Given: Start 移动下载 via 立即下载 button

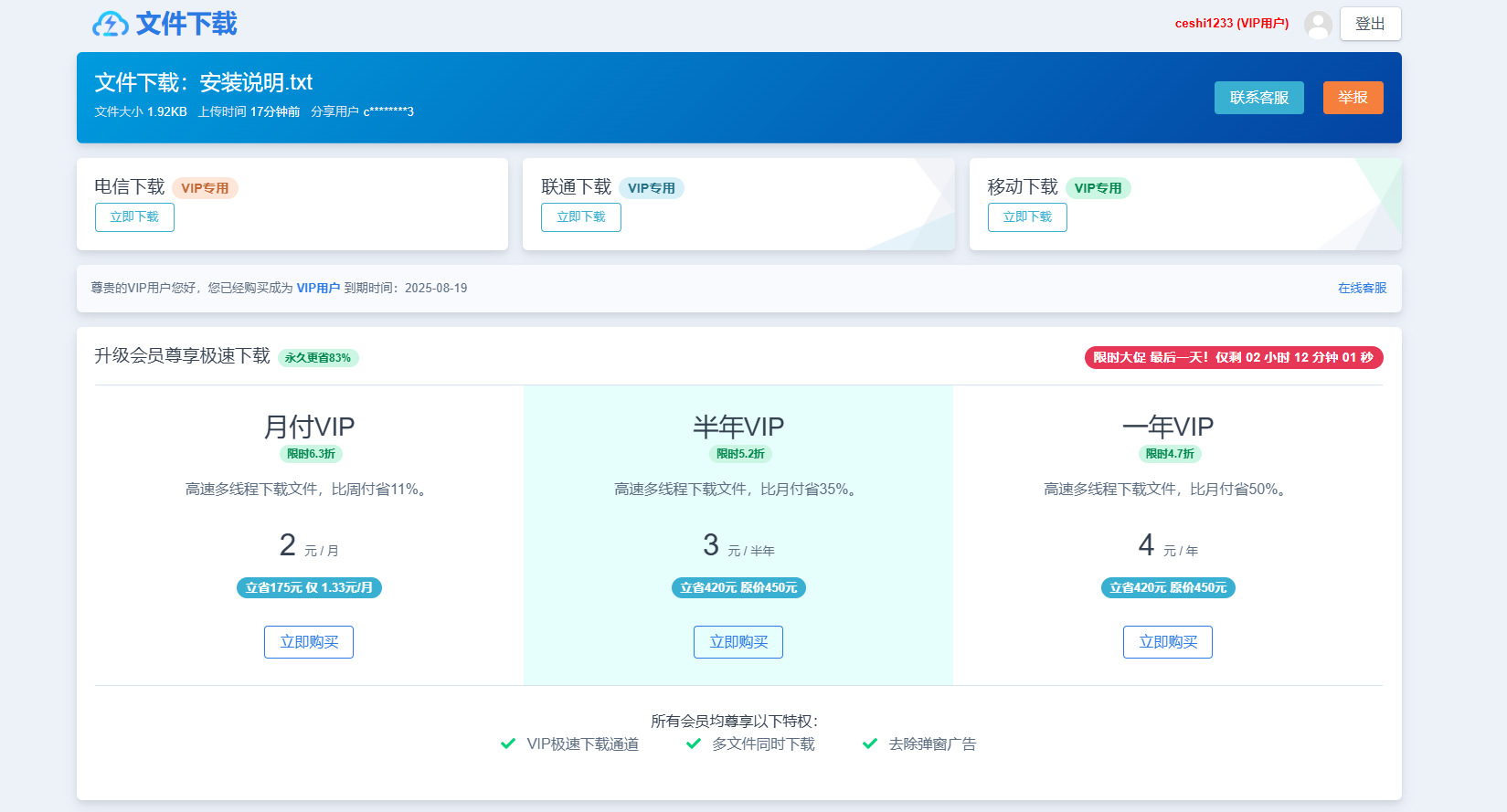Looking at the screenshot, I should (1027, 217).
